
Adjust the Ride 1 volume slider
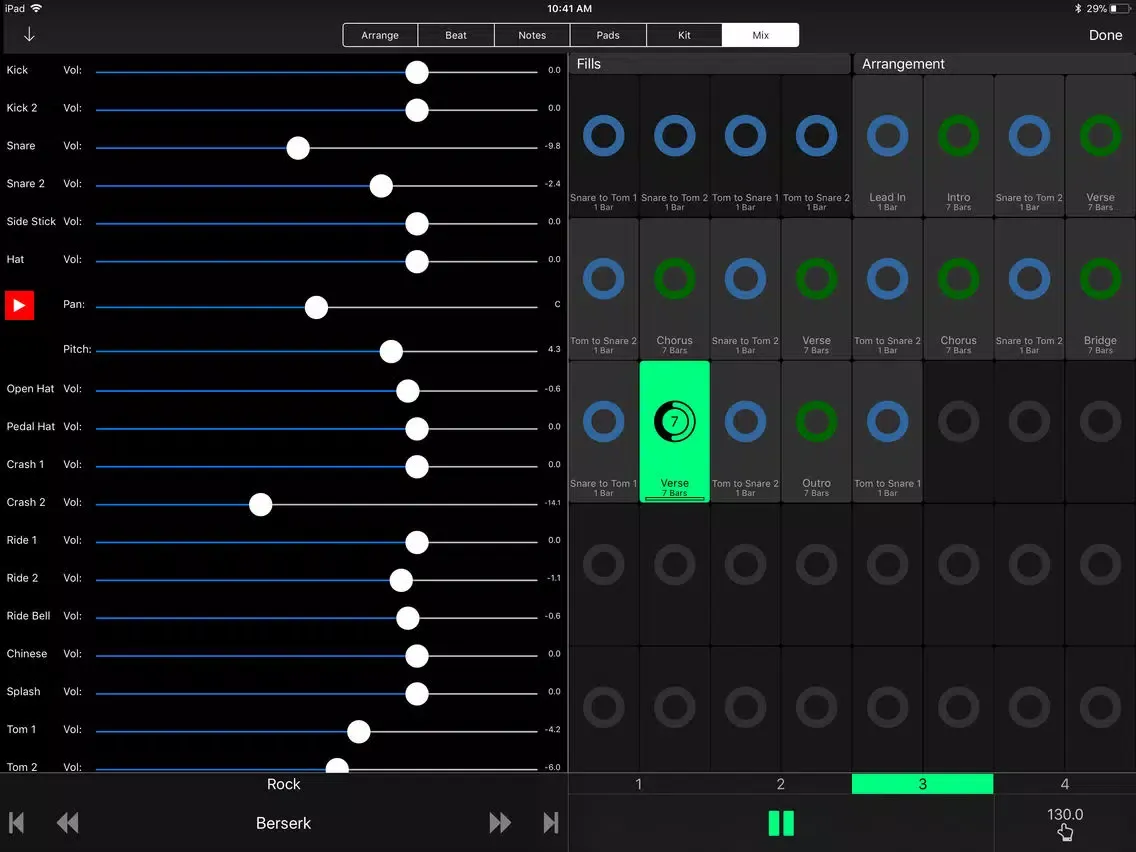point(417,542)
